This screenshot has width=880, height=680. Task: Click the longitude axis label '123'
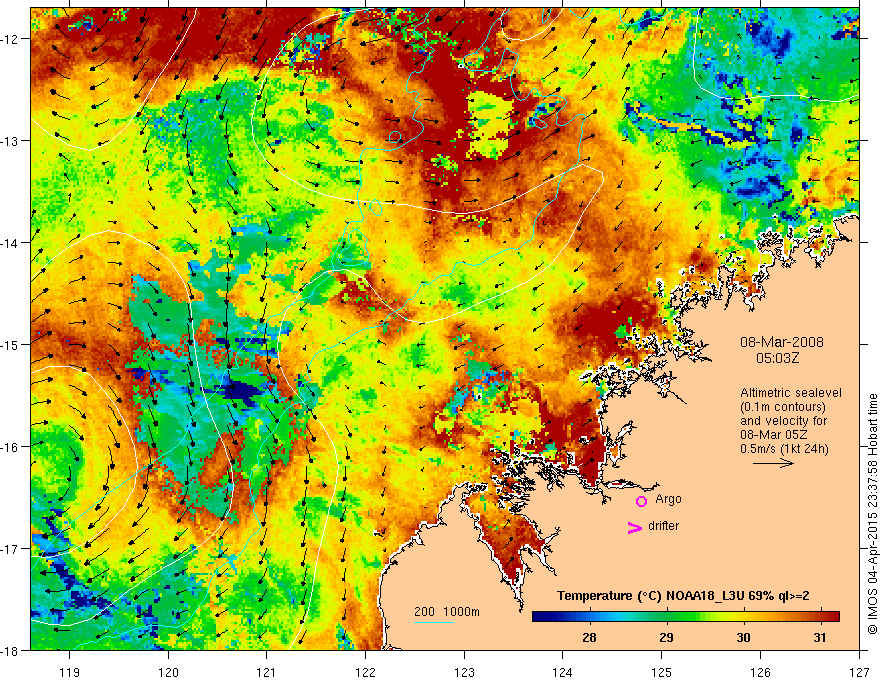(465, 672)
